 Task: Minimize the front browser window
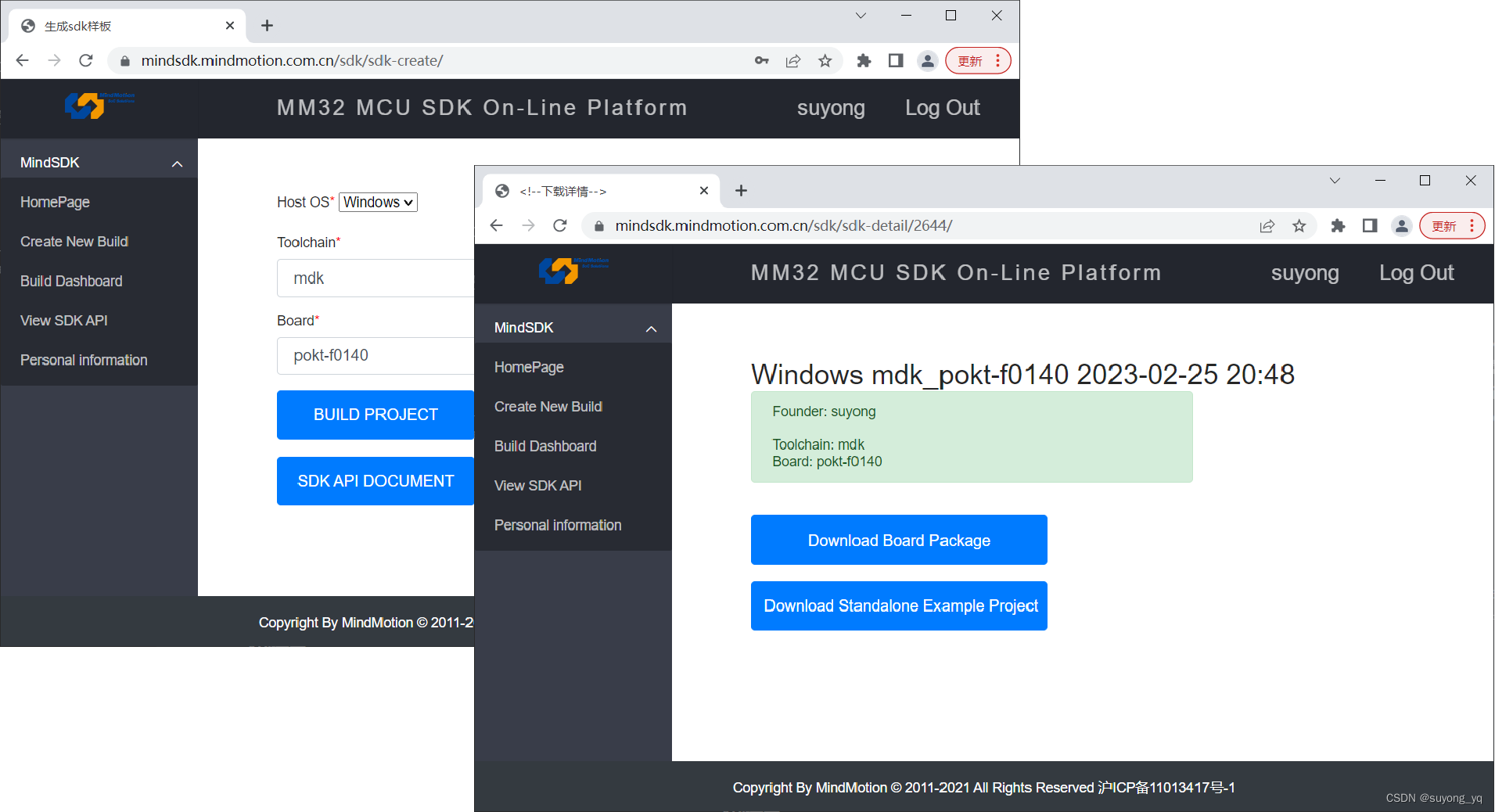[x=1380, y=181]
